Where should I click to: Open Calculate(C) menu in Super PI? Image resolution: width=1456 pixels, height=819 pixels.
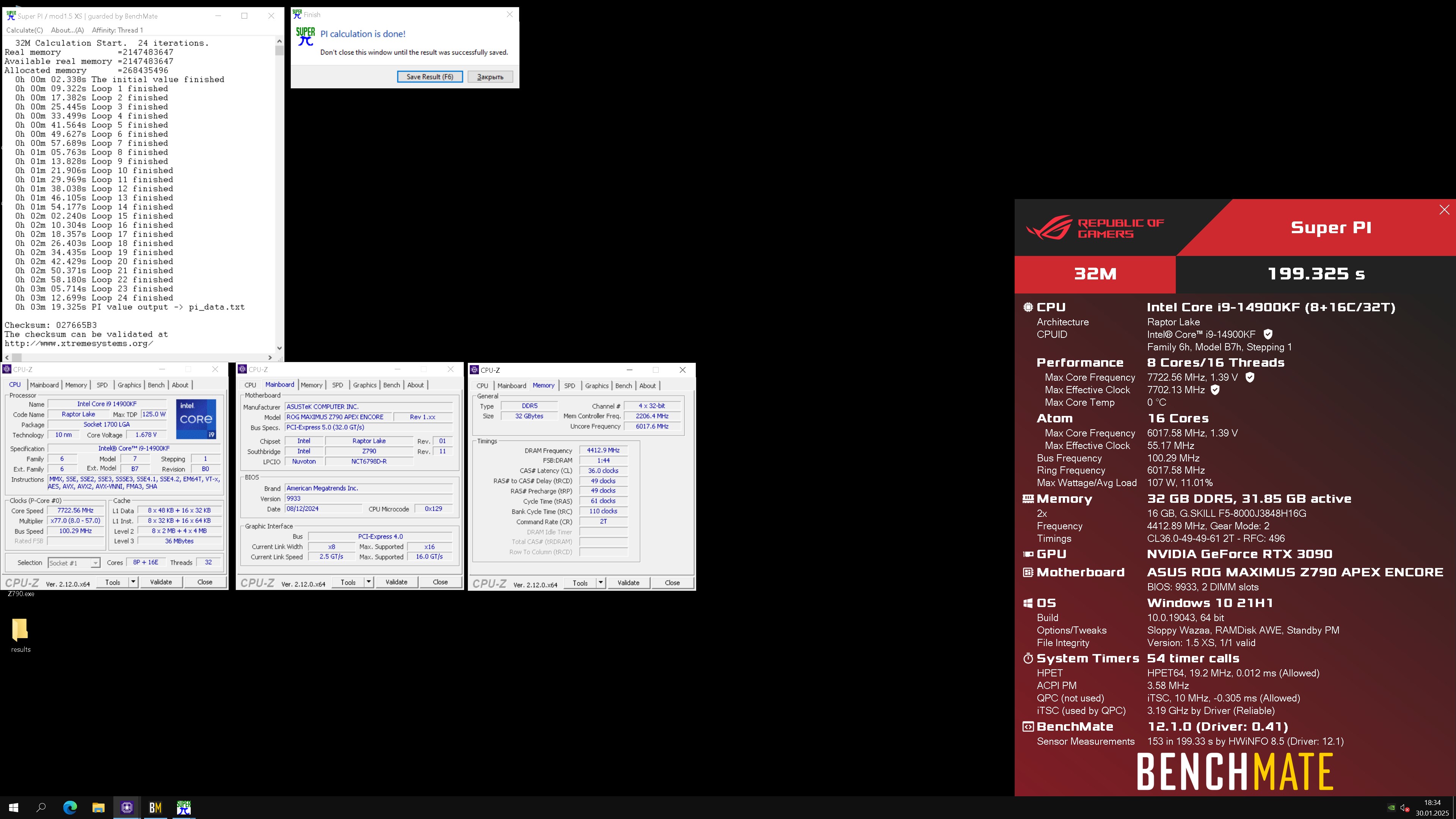tap(24, 30)
